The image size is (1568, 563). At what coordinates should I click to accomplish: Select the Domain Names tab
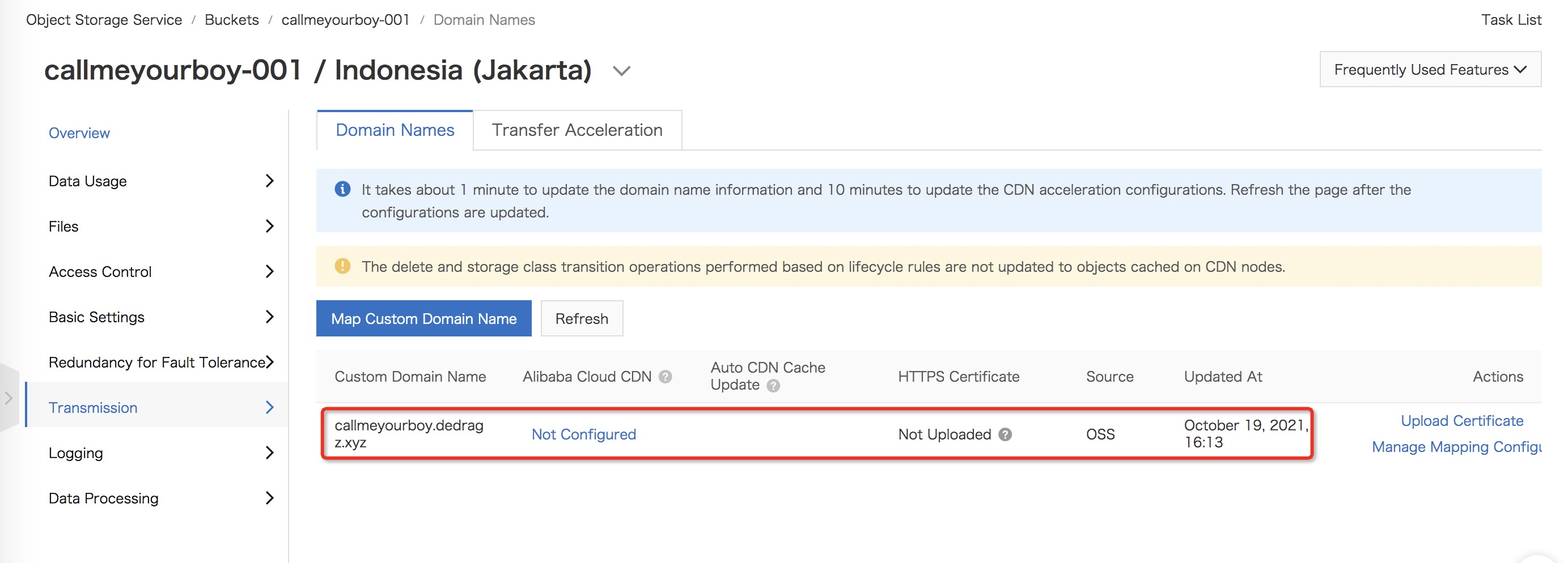pos(395,130)
